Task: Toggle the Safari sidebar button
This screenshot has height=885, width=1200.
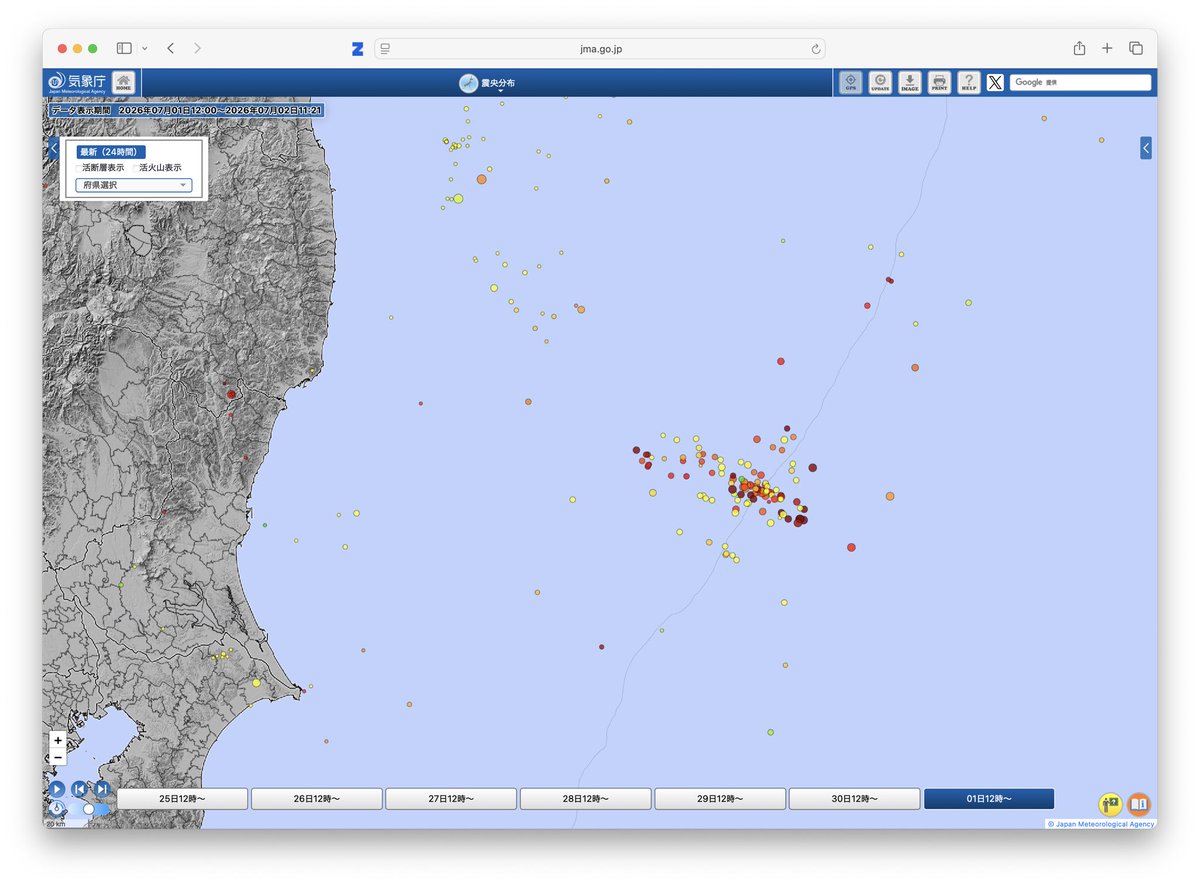Action: (x=124, y=48)
